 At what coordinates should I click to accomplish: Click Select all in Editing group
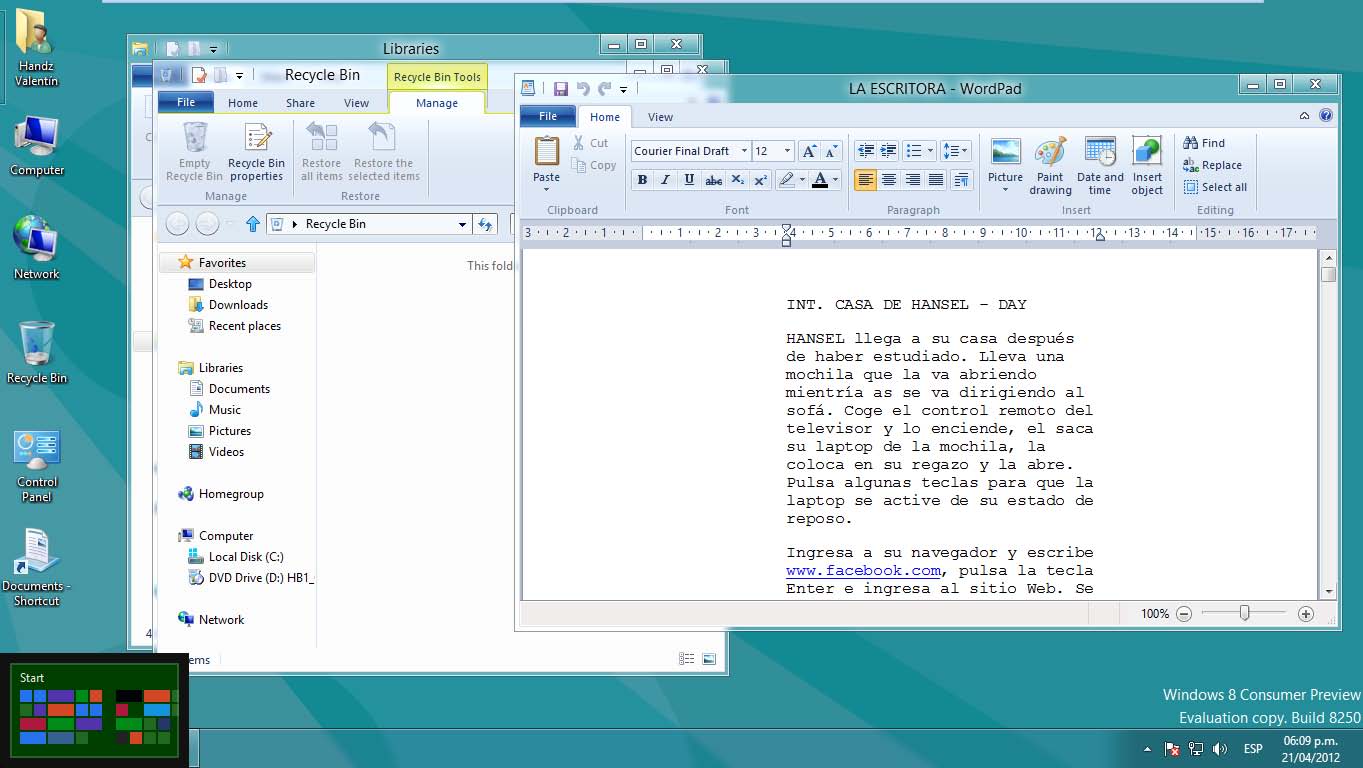(x=1215, y=187)
